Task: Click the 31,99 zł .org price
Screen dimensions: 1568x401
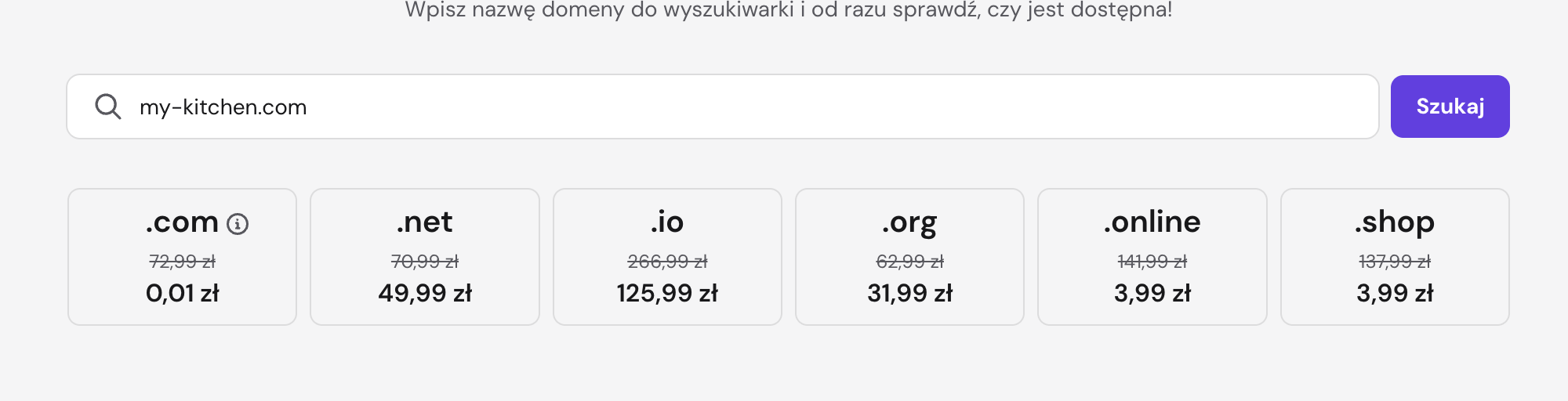Action: [x=909, y=293]
